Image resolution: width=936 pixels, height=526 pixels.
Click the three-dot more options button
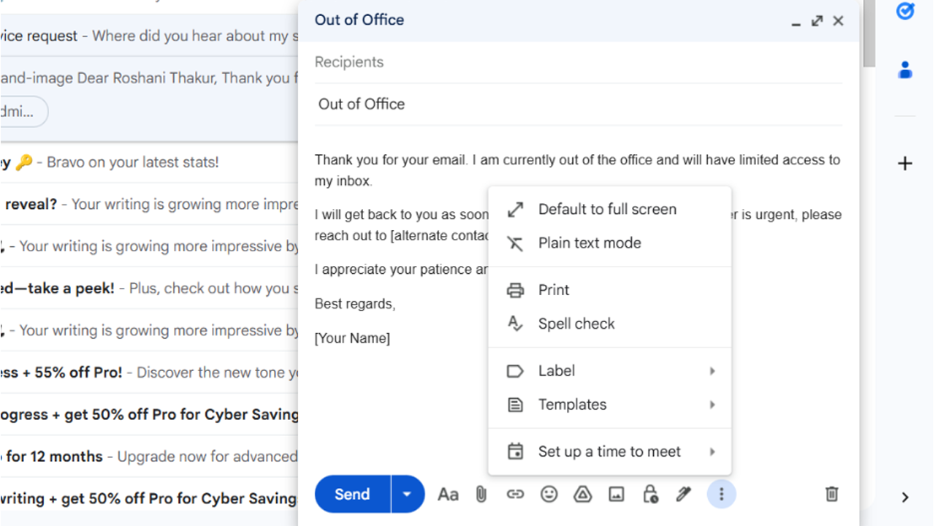pyautogui.click(x=721, y=494)
